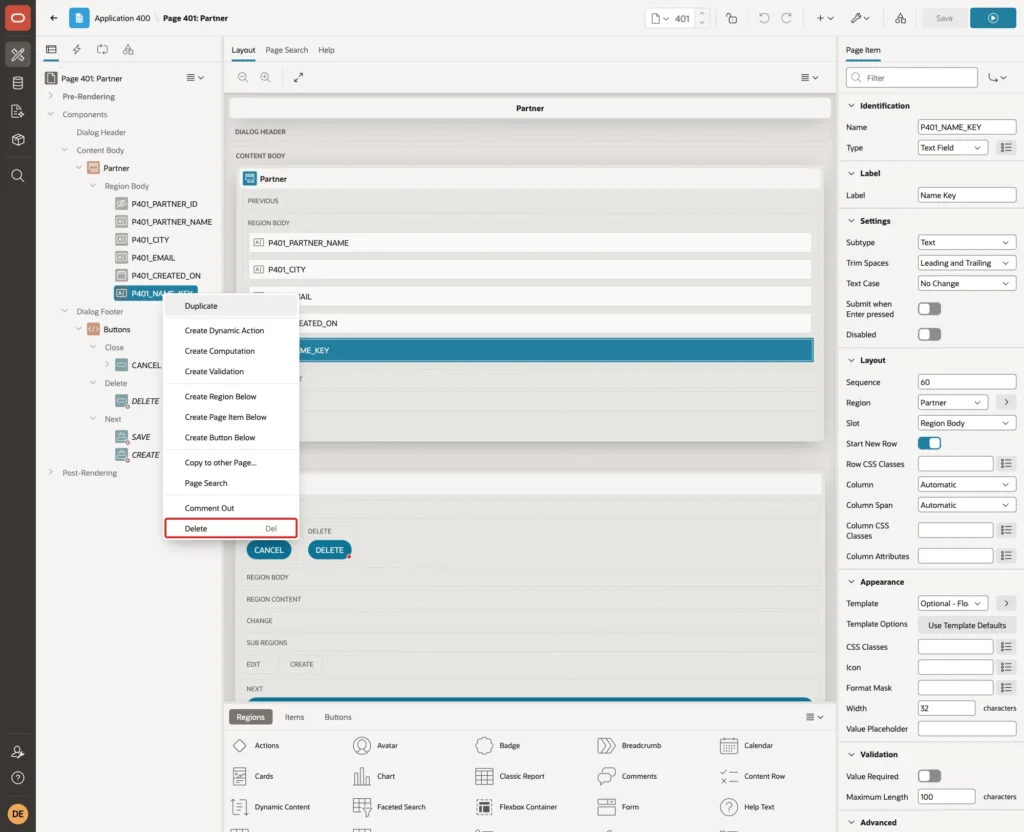Open the Help tab

tap(326, 50)
